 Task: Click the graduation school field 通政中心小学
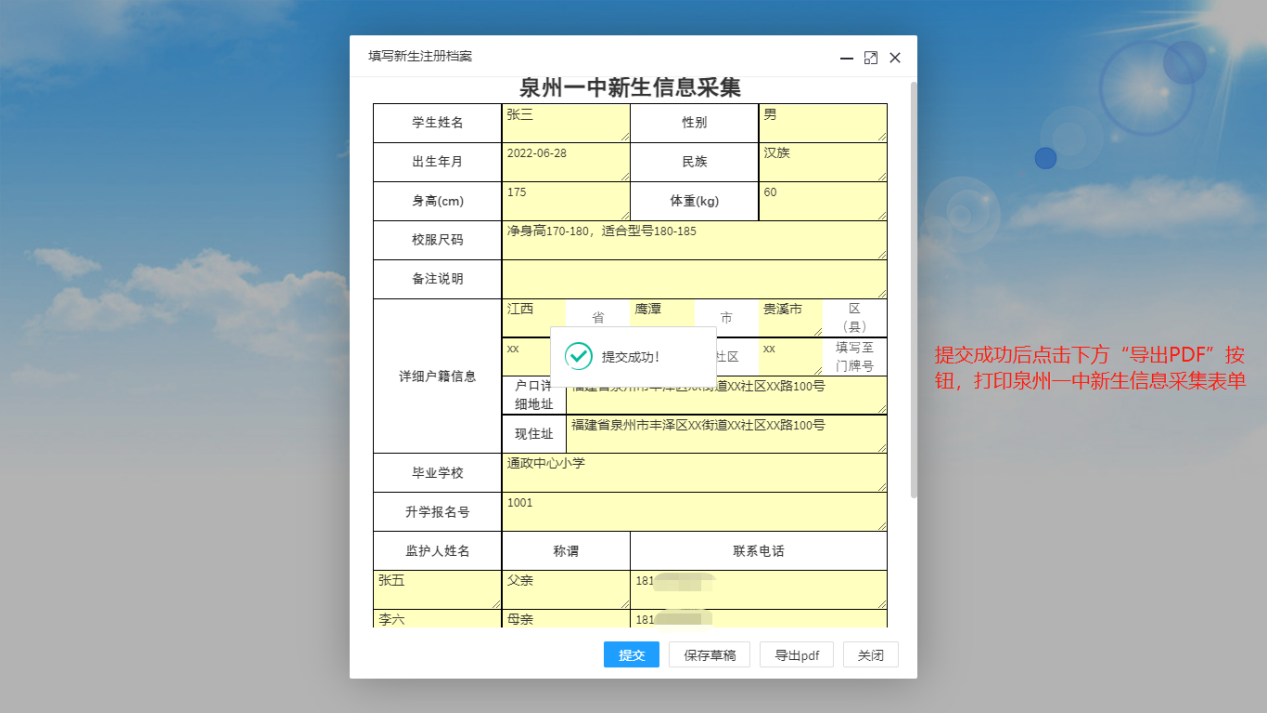(694, 472)
